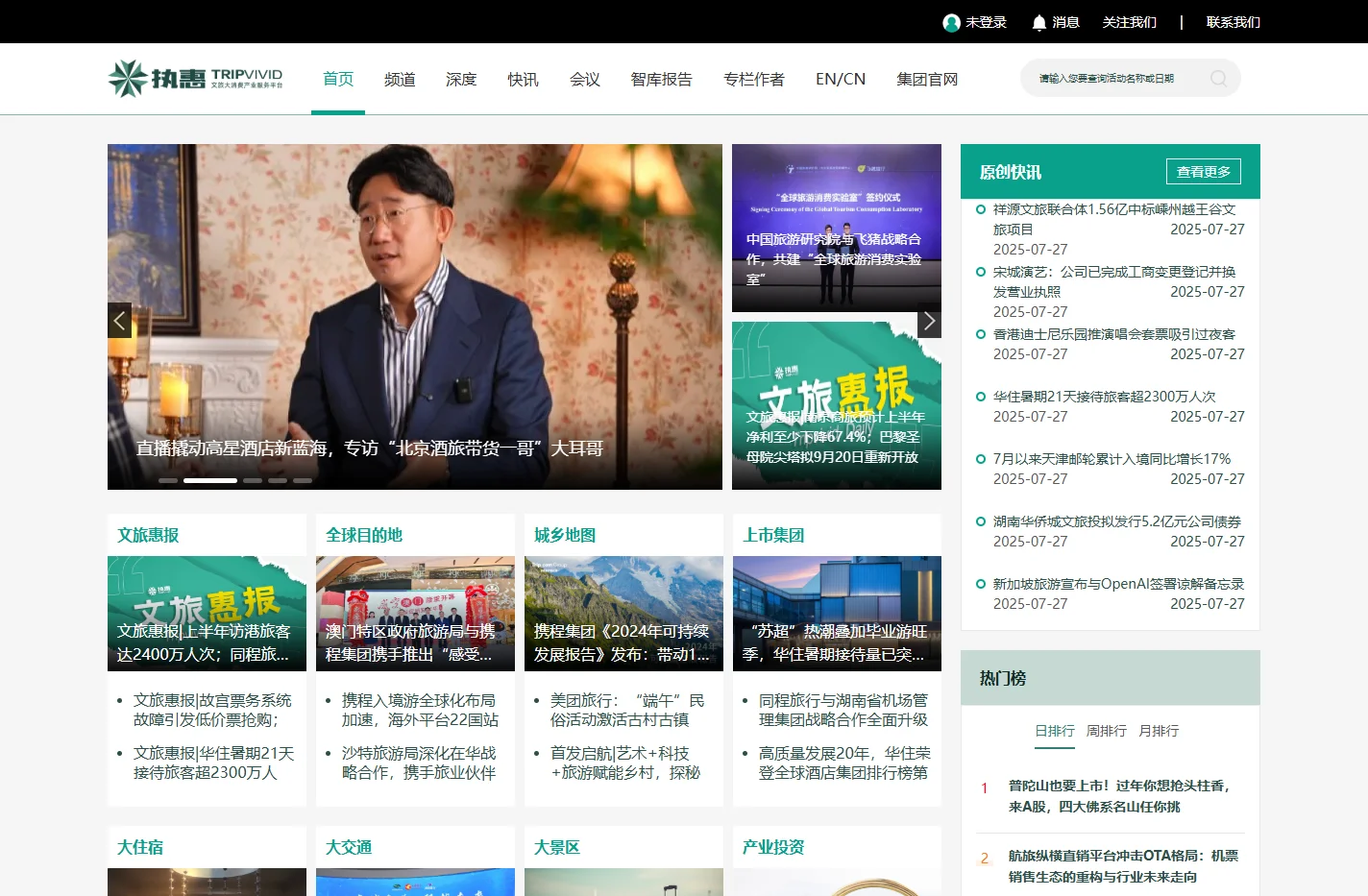1368x896 pixels.
Task: Open 文旅惠报 card thumbnail 访港旅客
Action: pyautogui.click(x=207, y=614)
